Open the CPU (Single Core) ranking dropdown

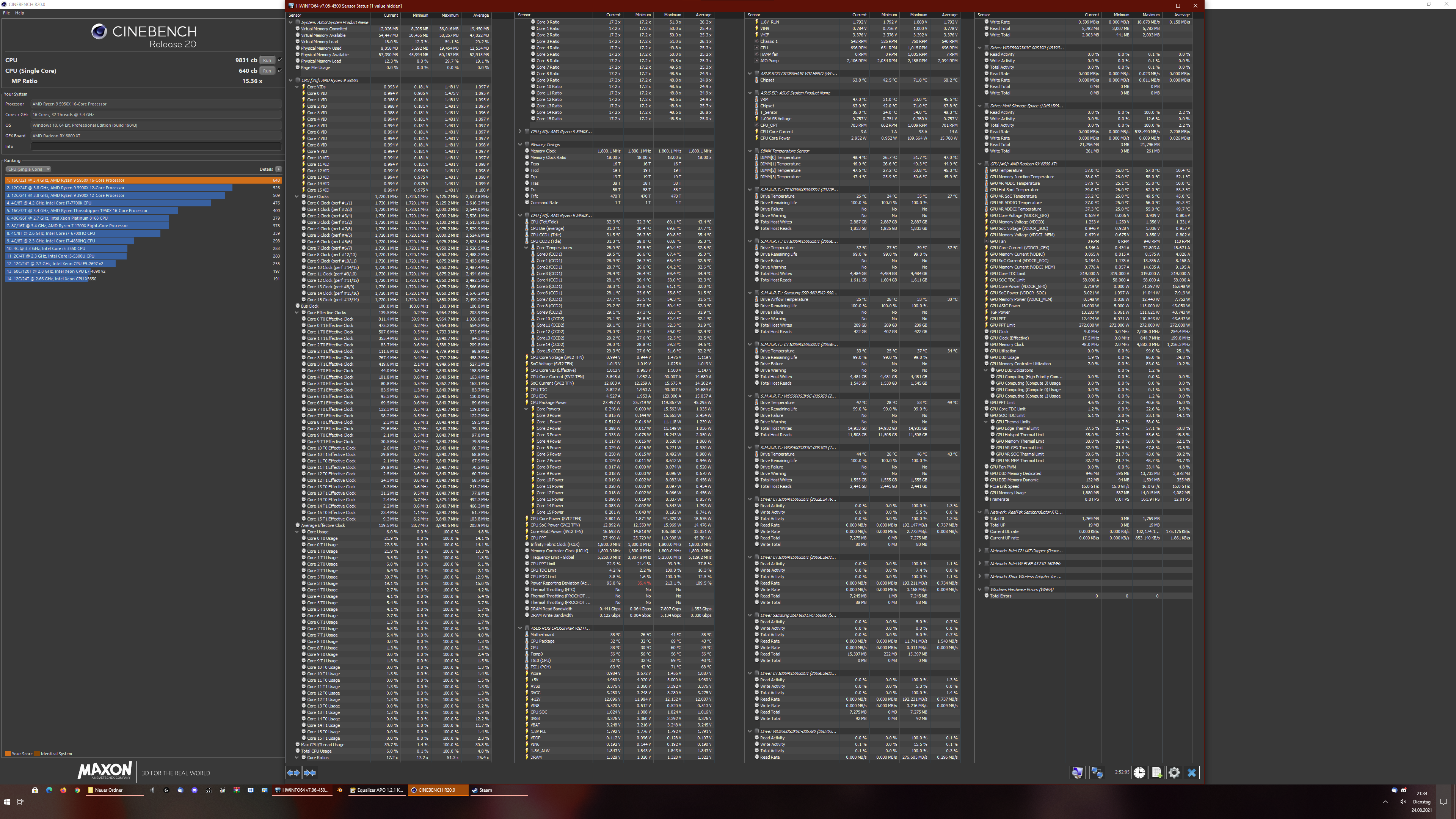pyautogui.click(x=28, y=169)
